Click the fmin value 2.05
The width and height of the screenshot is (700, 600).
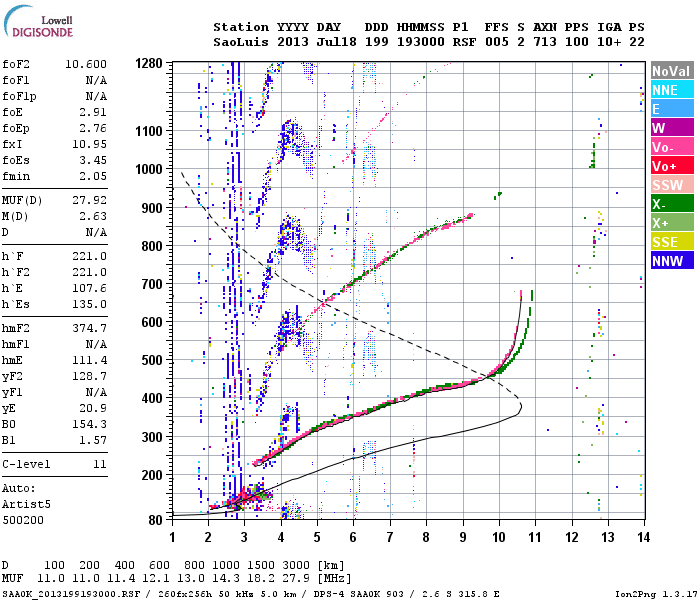[93, 176]
